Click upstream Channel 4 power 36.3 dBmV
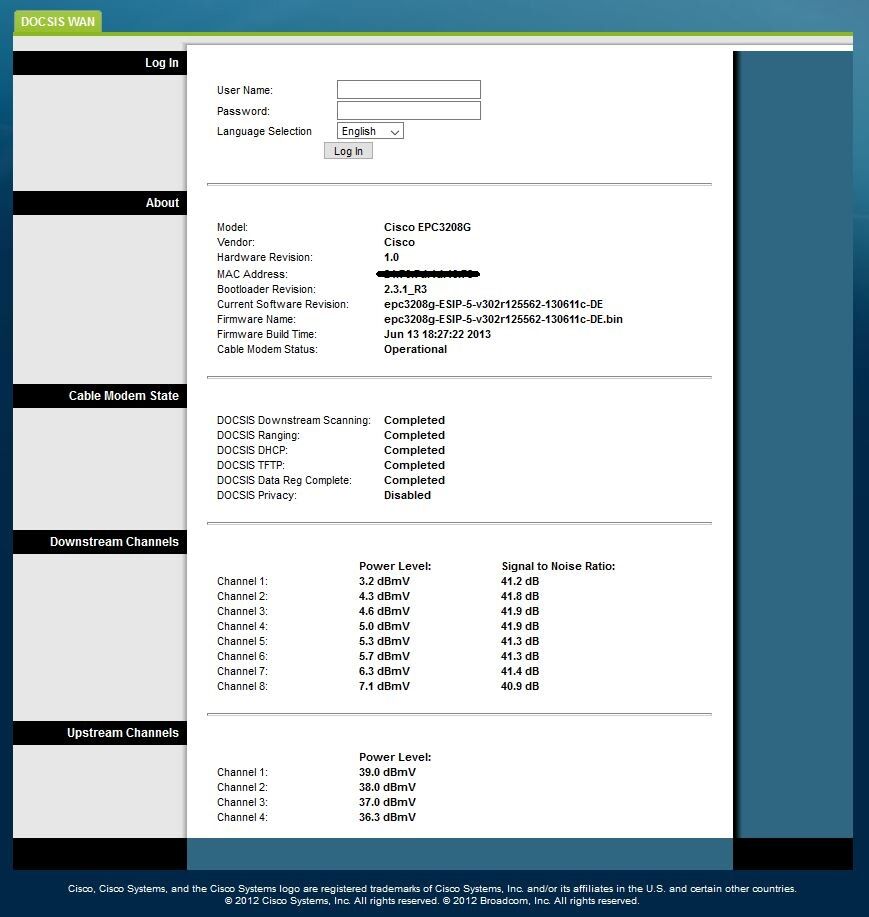 point(387,818)
